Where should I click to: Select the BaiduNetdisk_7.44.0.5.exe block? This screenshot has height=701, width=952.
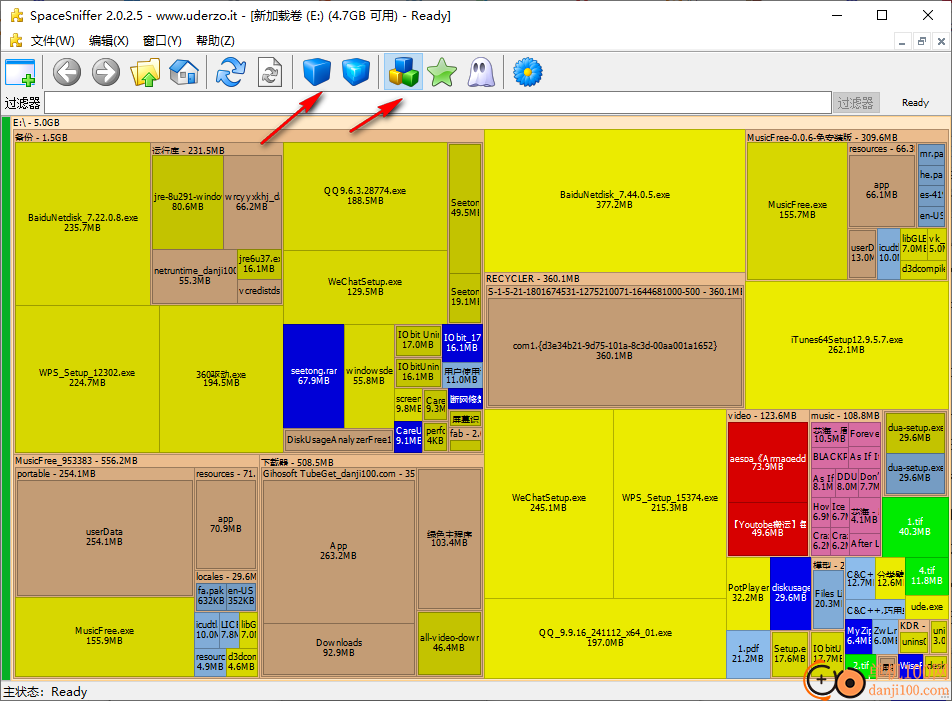point(614,200)
